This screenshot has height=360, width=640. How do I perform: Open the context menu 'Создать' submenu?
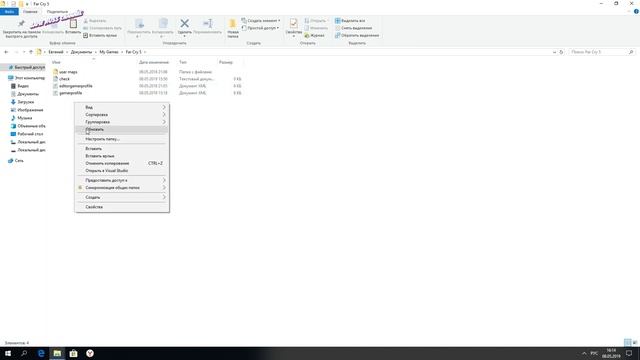coord(122,197)
